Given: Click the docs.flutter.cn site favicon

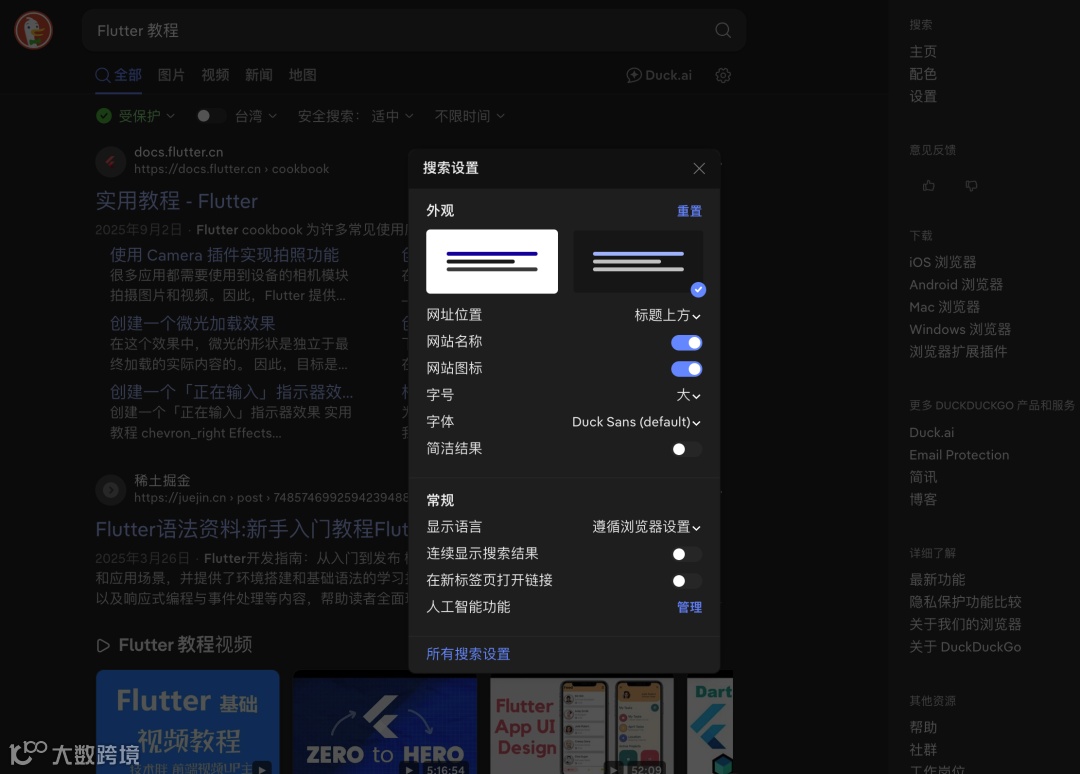Looking at the screenshot, I should coord(110,161).
